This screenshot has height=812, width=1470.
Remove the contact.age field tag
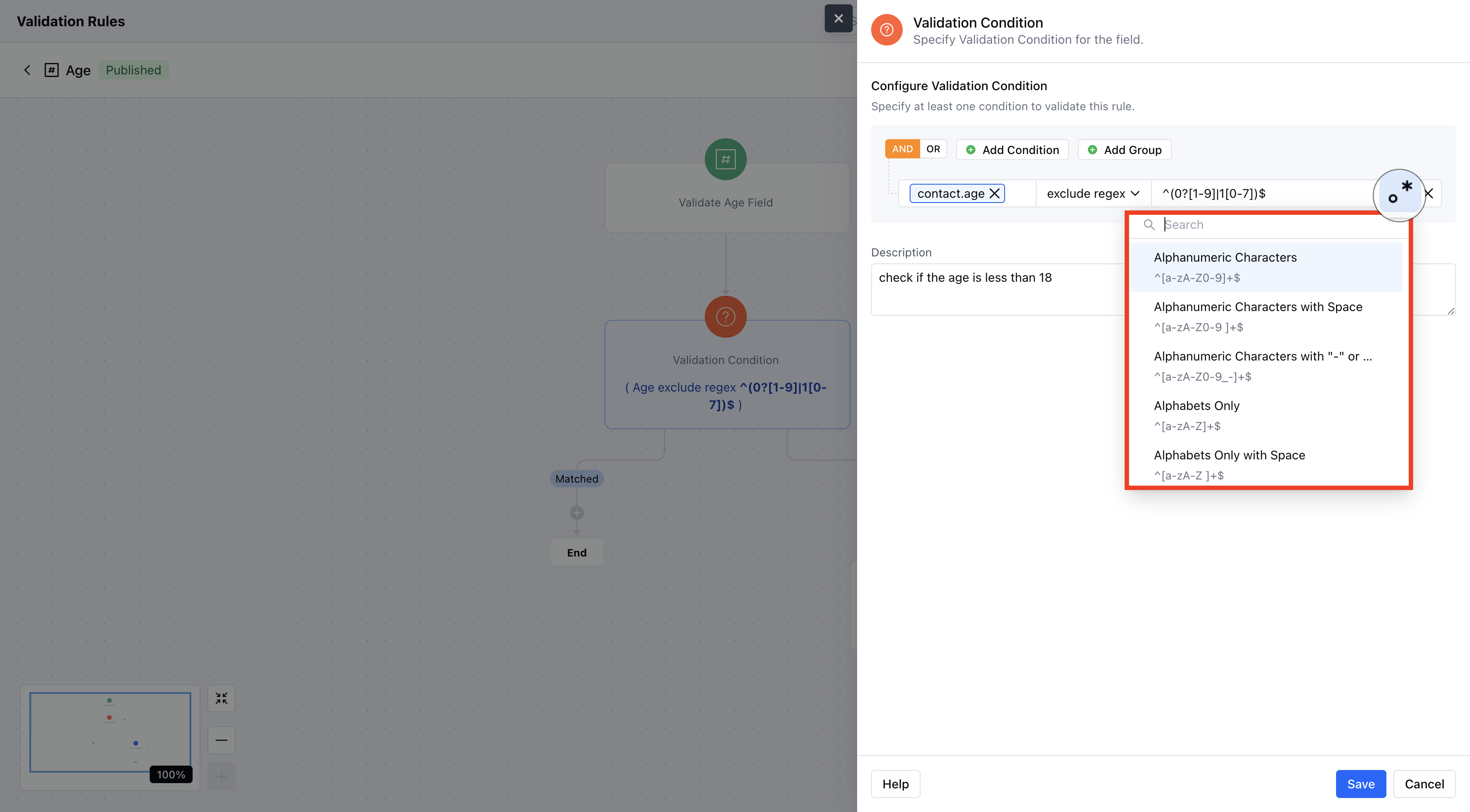(x=994, y=194)
